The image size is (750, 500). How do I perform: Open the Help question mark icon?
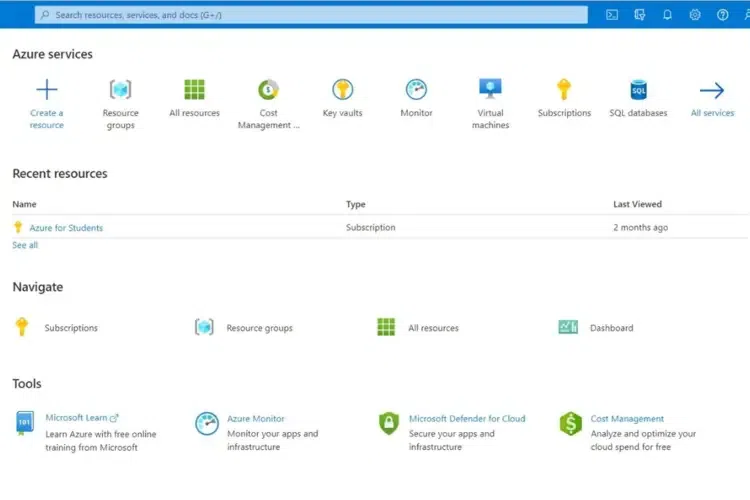(723, 15)
